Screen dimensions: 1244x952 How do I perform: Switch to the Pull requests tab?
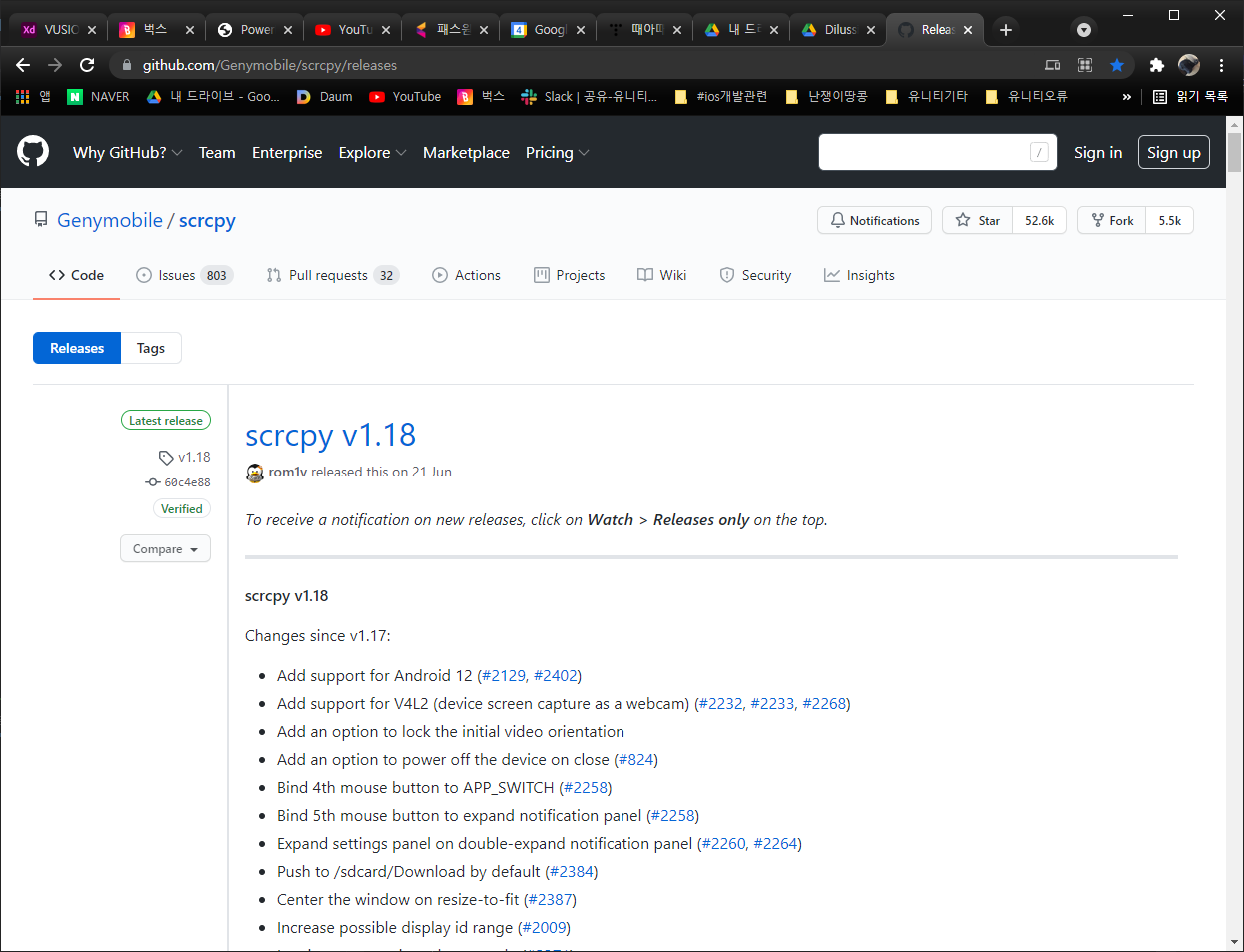(332, 275)
